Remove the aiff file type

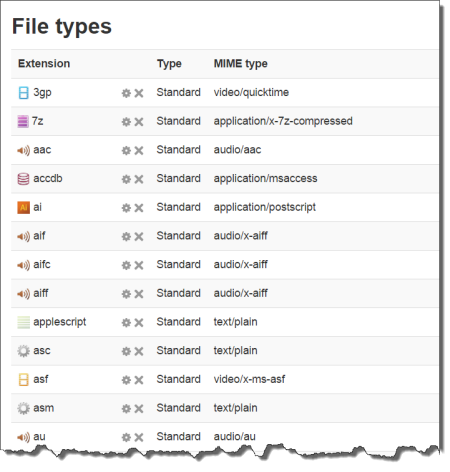tap(139, 294)
